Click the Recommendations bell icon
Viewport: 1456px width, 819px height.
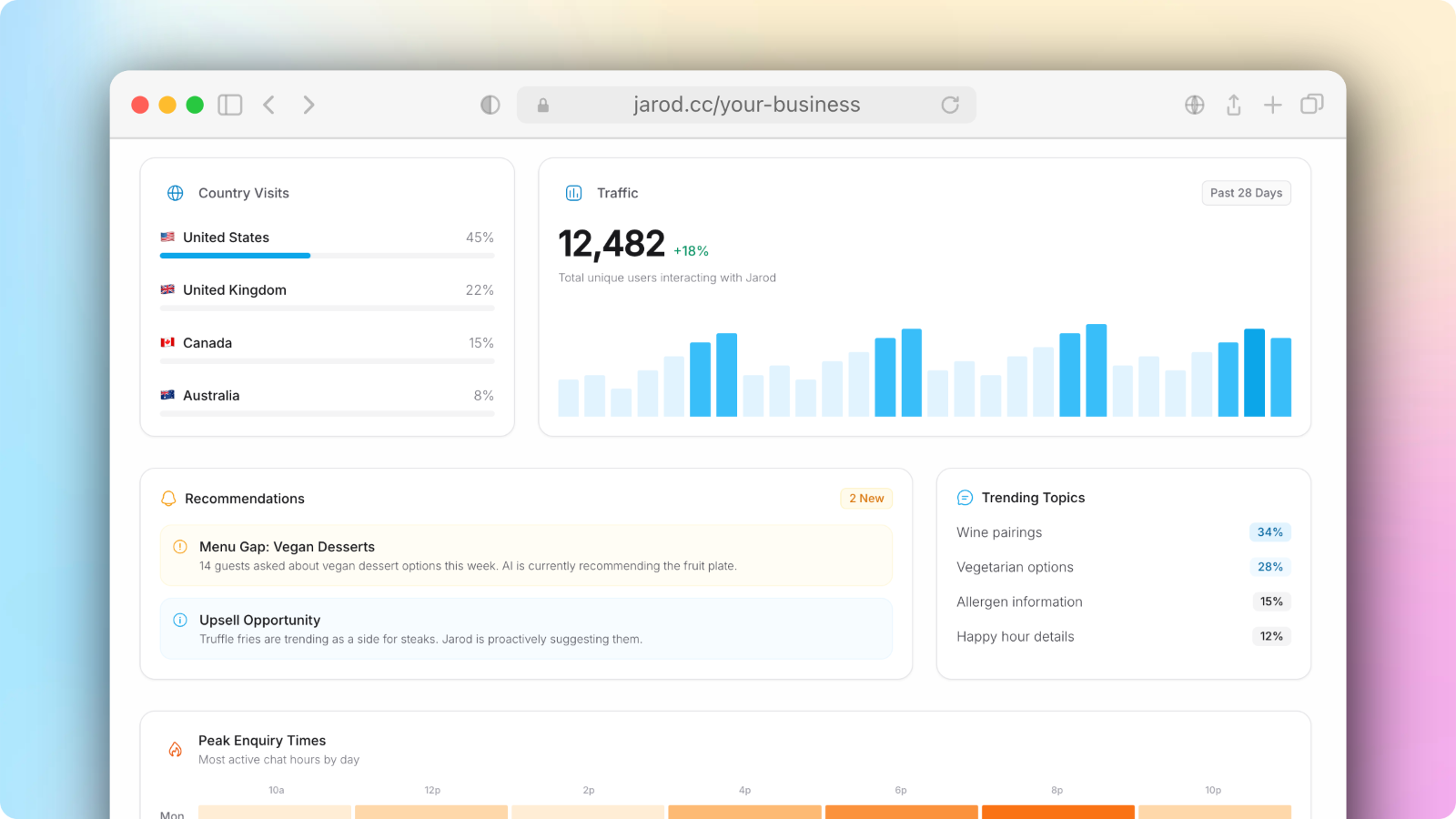tap(168, 499)
